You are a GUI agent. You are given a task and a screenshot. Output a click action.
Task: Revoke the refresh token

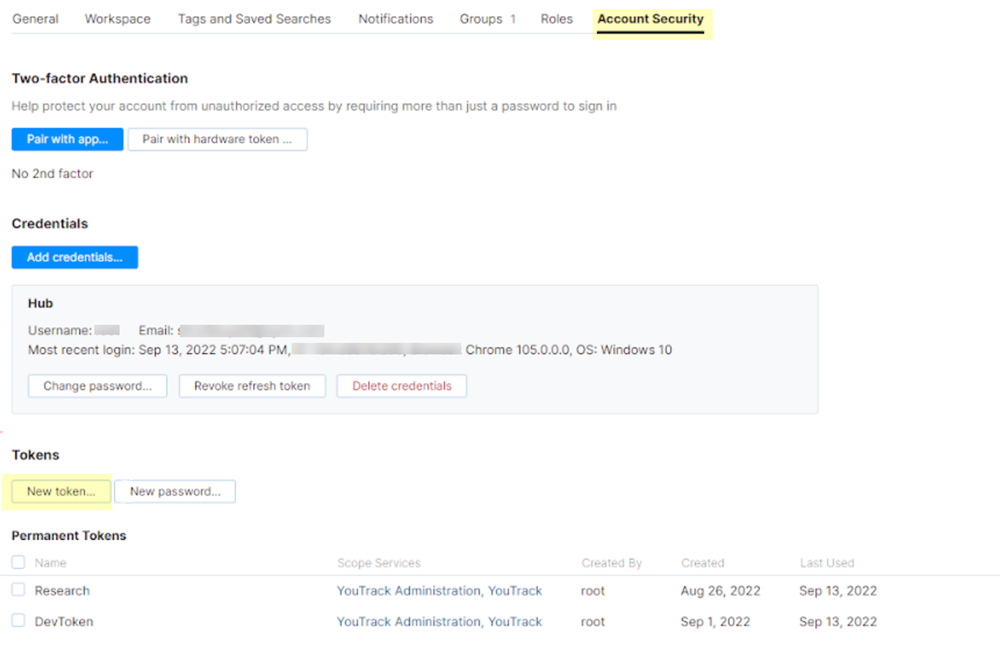tap(252, 386)
